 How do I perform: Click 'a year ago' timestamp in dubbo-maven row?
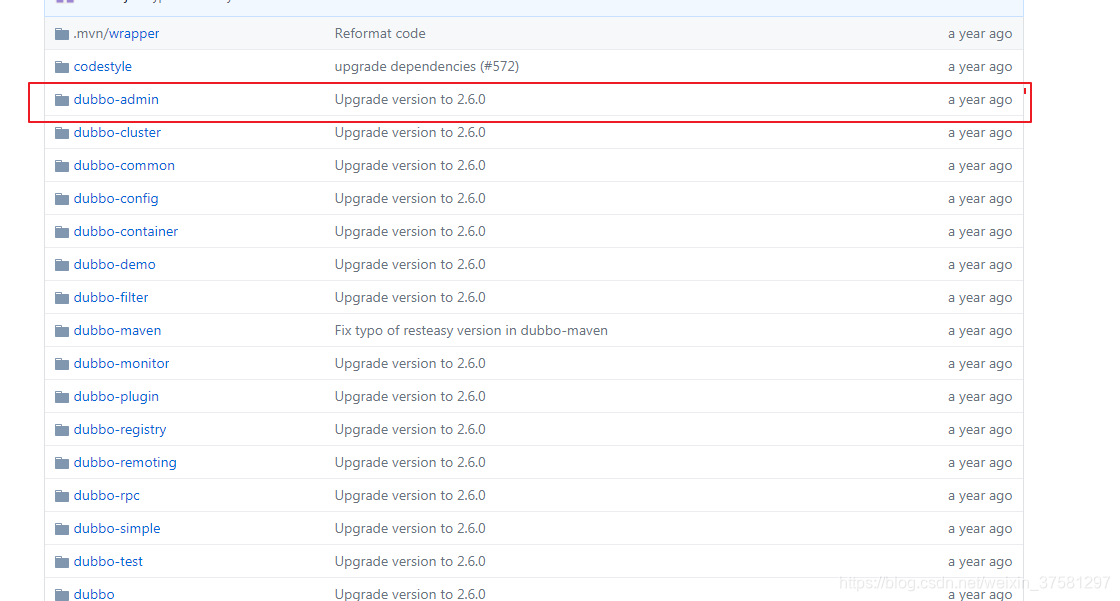(980, 331)
